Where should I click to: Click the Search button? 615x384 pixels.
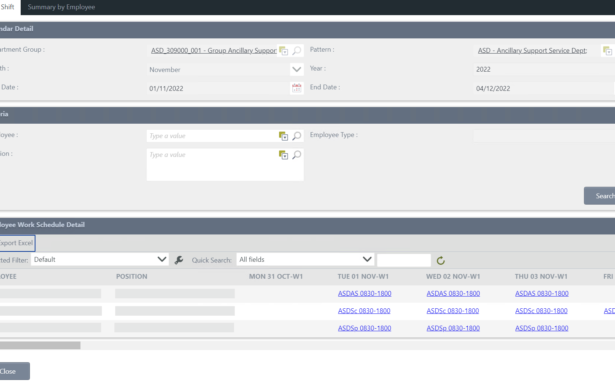click(x=600, y=196)
